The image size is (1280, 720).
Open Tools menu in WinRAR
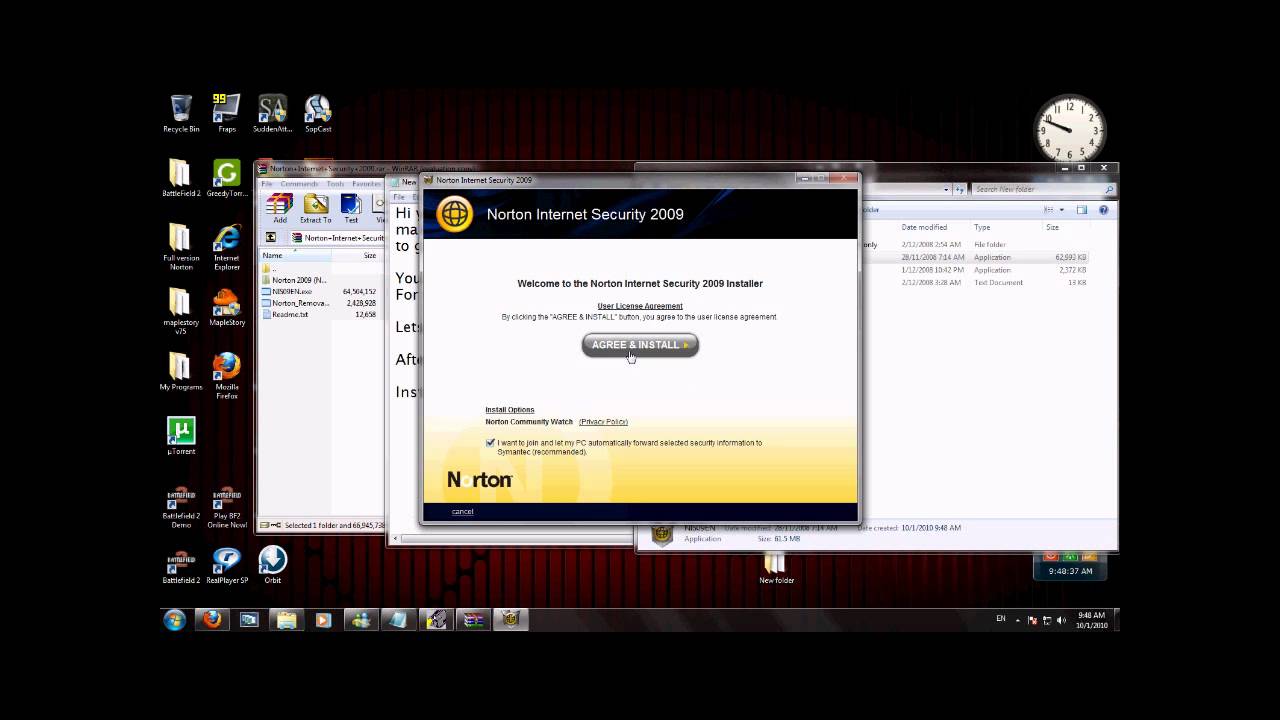click(x=335, y=184)
